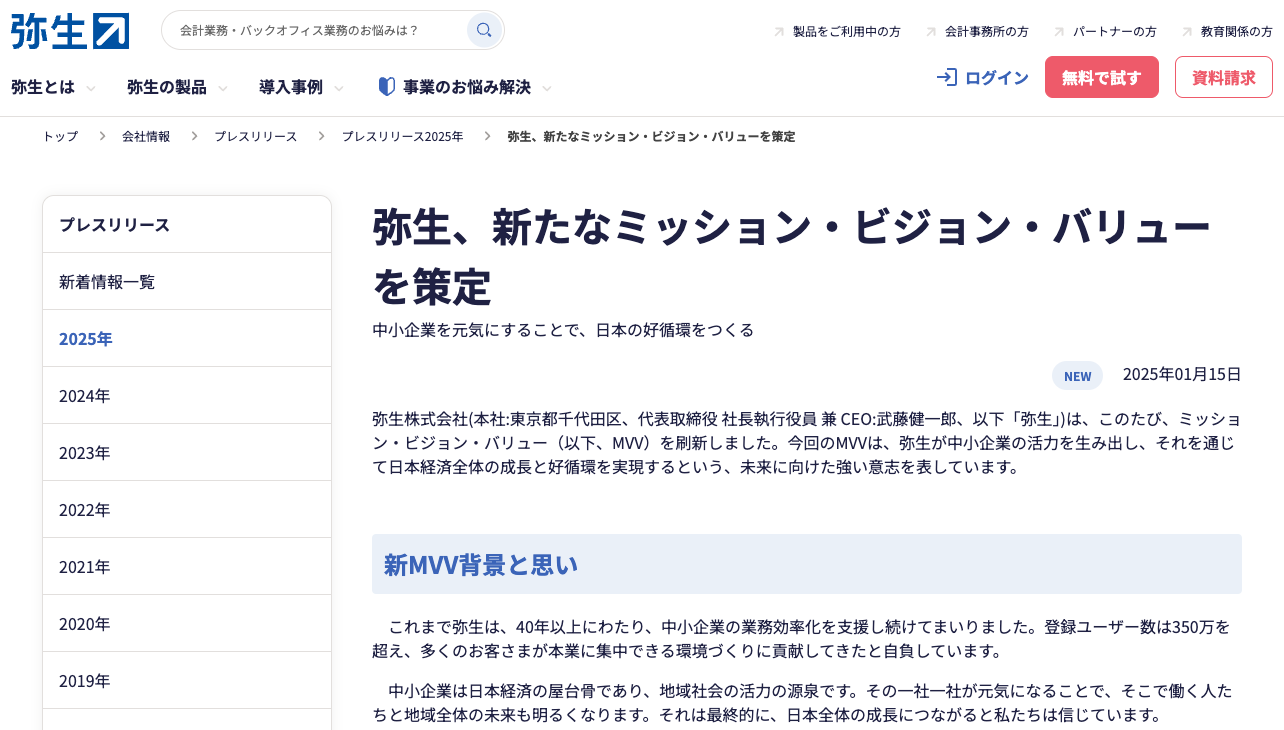Select 2021年 in the sidebar
This screenshot has height=730, width=1284.
tap(187, 566)
